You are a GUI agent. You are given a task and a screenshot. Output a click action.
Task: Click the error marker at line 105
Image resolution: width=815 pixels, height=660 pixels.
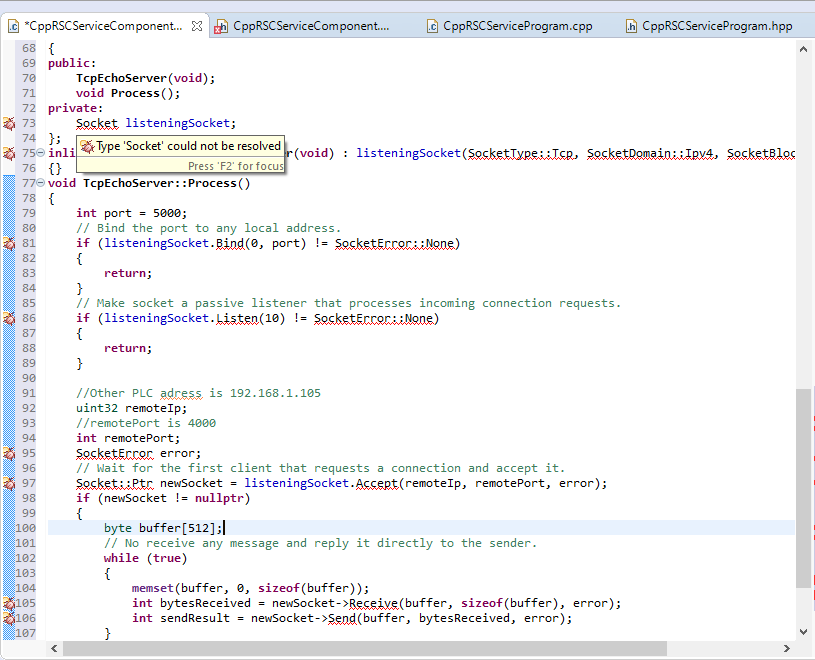pyautogui.click(x=9, y=603)
